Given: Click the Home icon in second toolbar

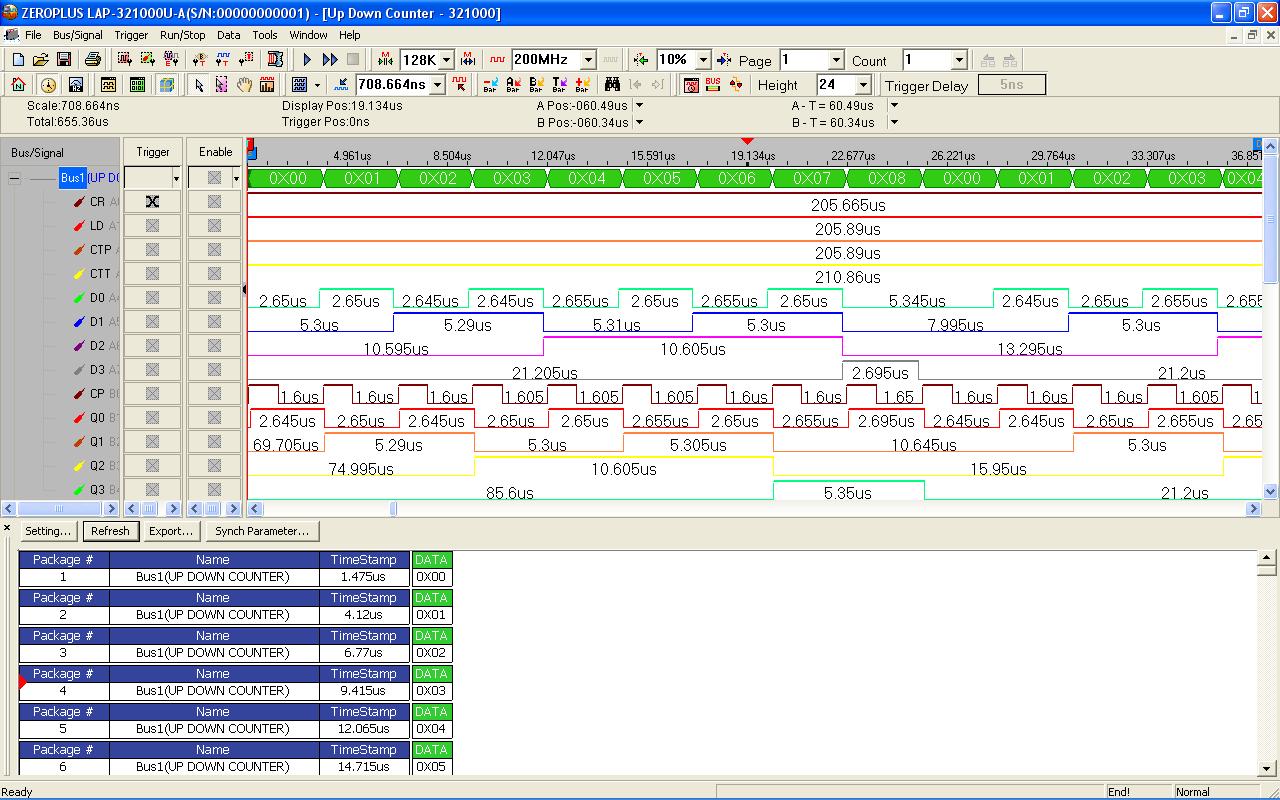Looking at the screenshot, I should click(18, 85).
